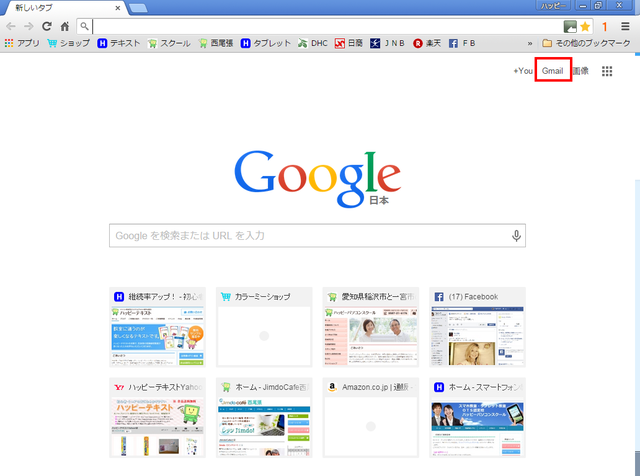
Task: Start voice search with microphone icon
Action: [516, 236]
